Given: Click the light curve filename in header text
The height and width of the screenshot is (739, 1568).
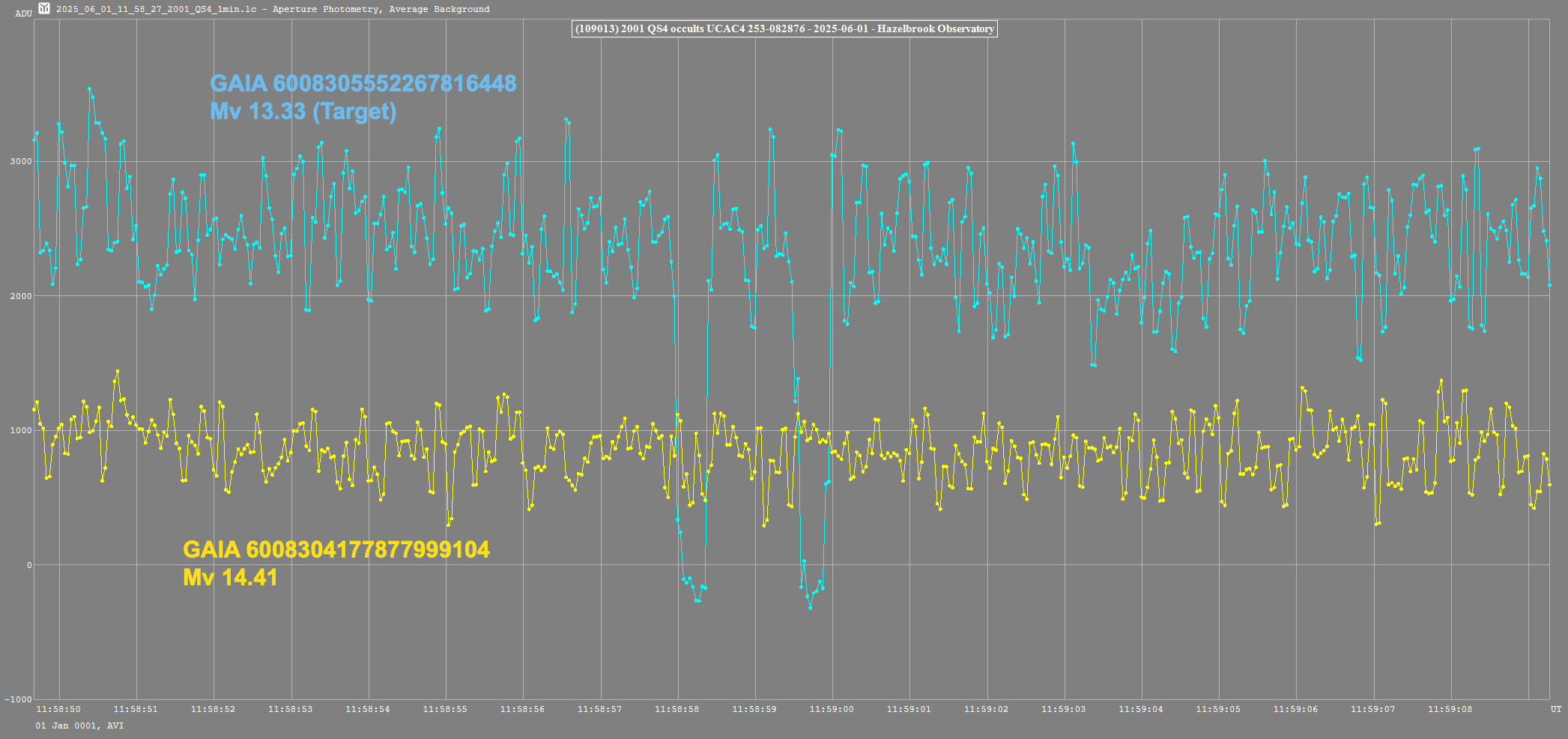Looking at the screenshot, I should click(156, 9).
